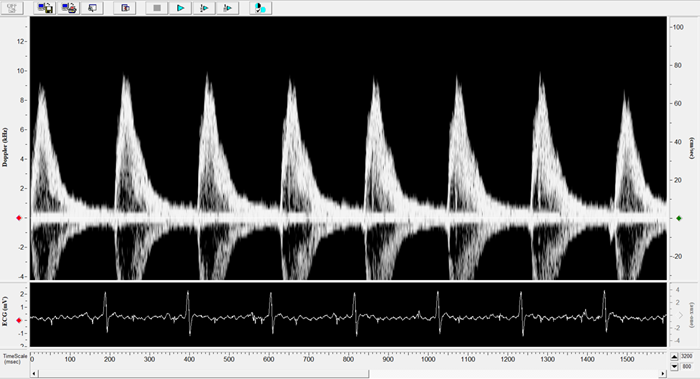Click the cyan play button
Viewport: 700px width, 379px height.
(180, 8)
